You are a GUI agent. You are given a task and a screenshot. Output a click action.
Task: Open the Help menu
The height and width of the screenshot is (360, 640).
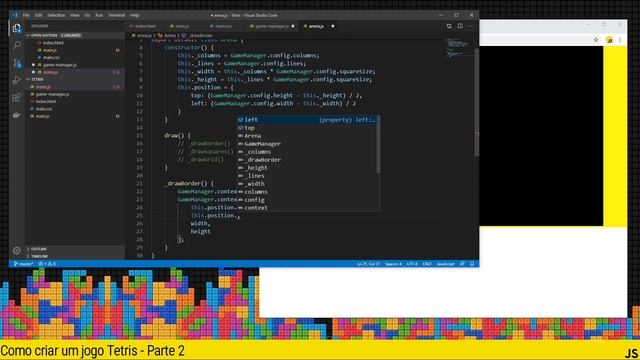[134, 15]
